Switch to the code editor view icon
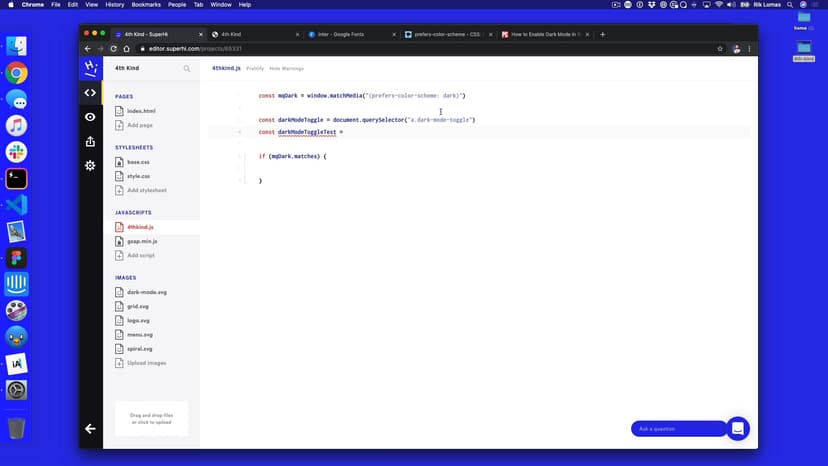828x466 pixels. coord(90,93)
